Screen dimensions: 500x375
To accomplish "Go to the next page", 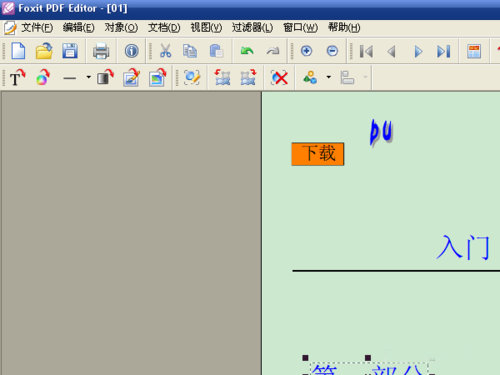I will click(x=418, y=51).
